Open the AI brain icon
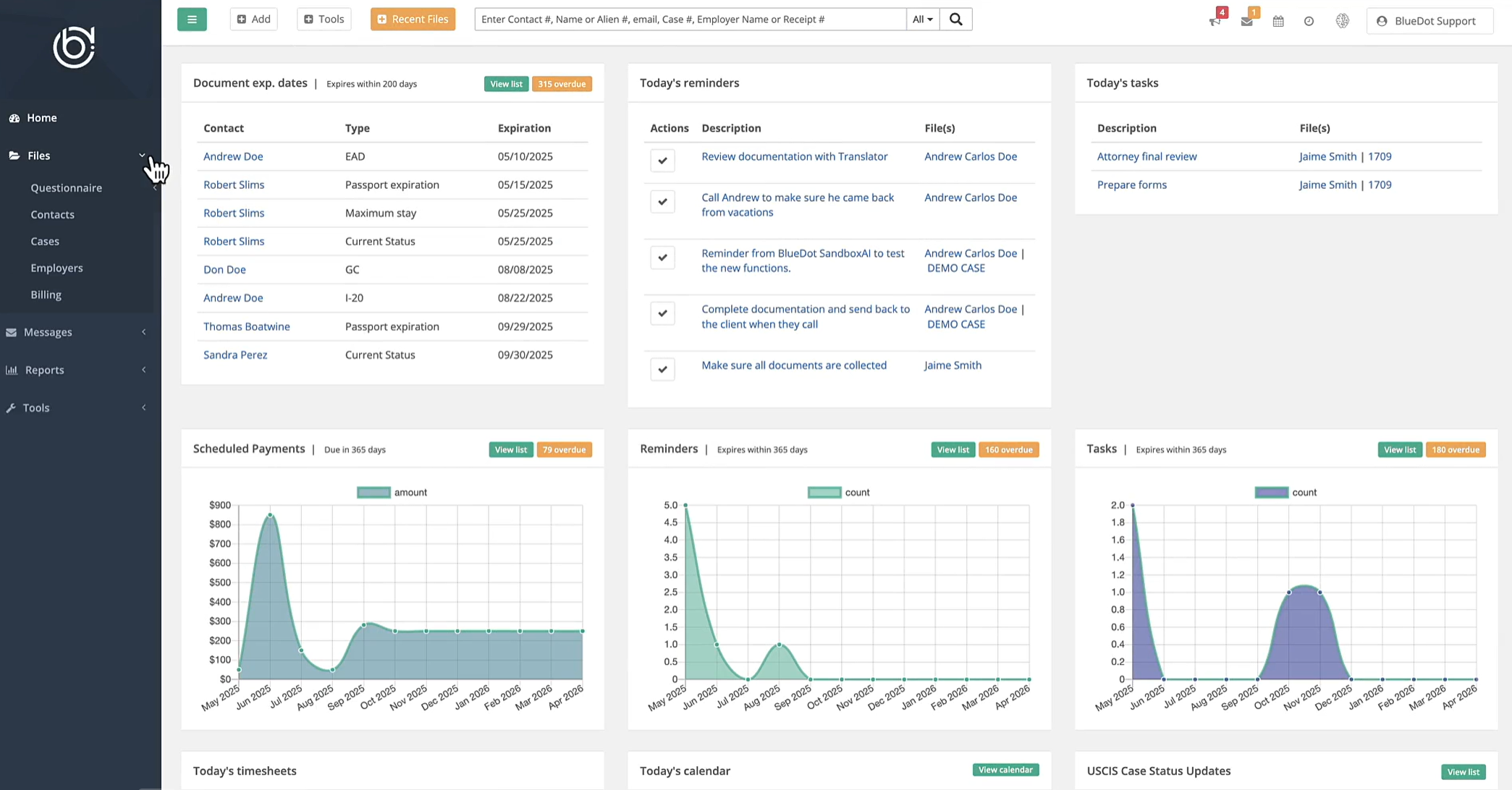This screenshot has height=790, width=1512. point(1343,20)
